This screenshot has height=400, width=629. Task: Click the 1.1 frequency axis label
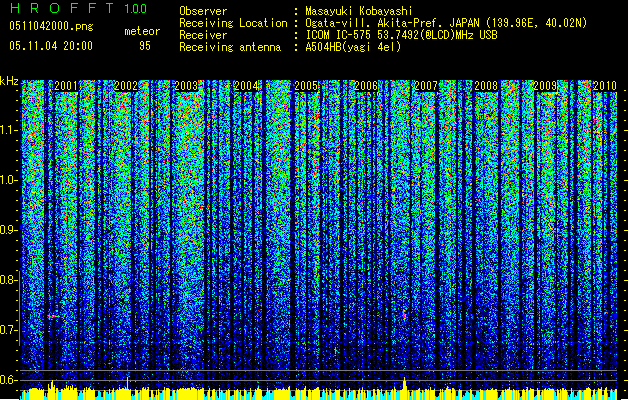click(x=8, y=130)
